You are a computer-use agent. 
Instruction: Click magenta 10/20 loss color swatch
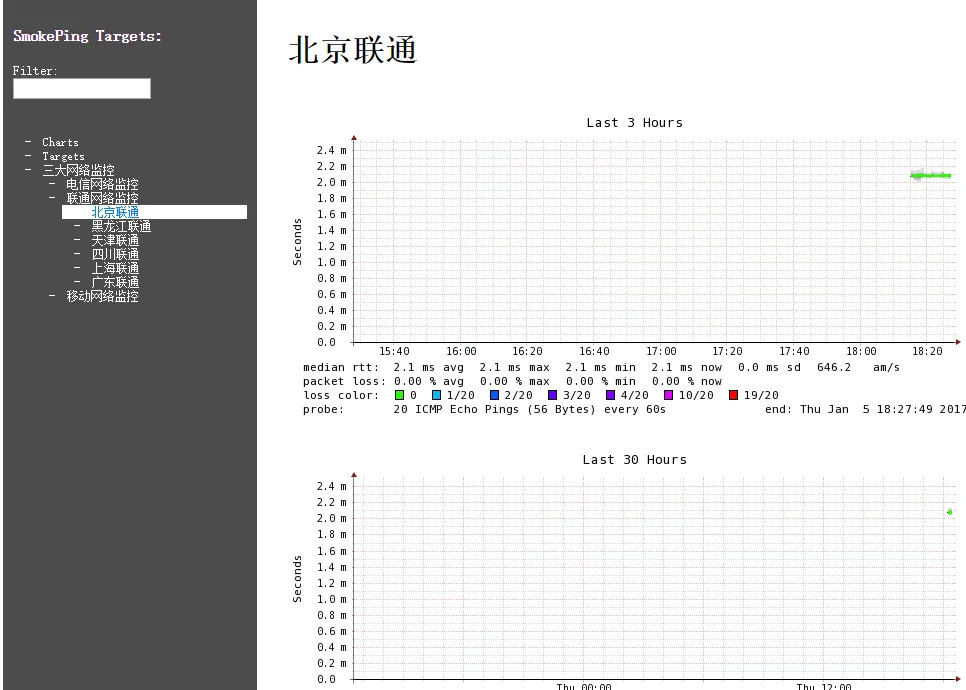coord(668,395)
